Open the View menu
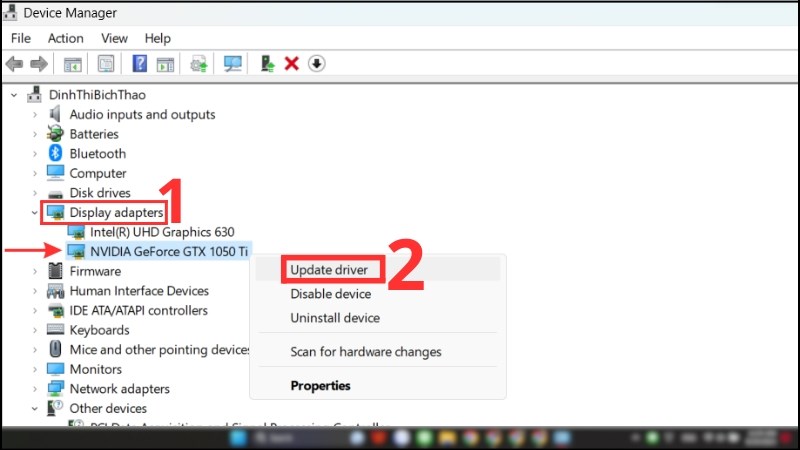Screen dimensions: 800x450 pos(113,38)
